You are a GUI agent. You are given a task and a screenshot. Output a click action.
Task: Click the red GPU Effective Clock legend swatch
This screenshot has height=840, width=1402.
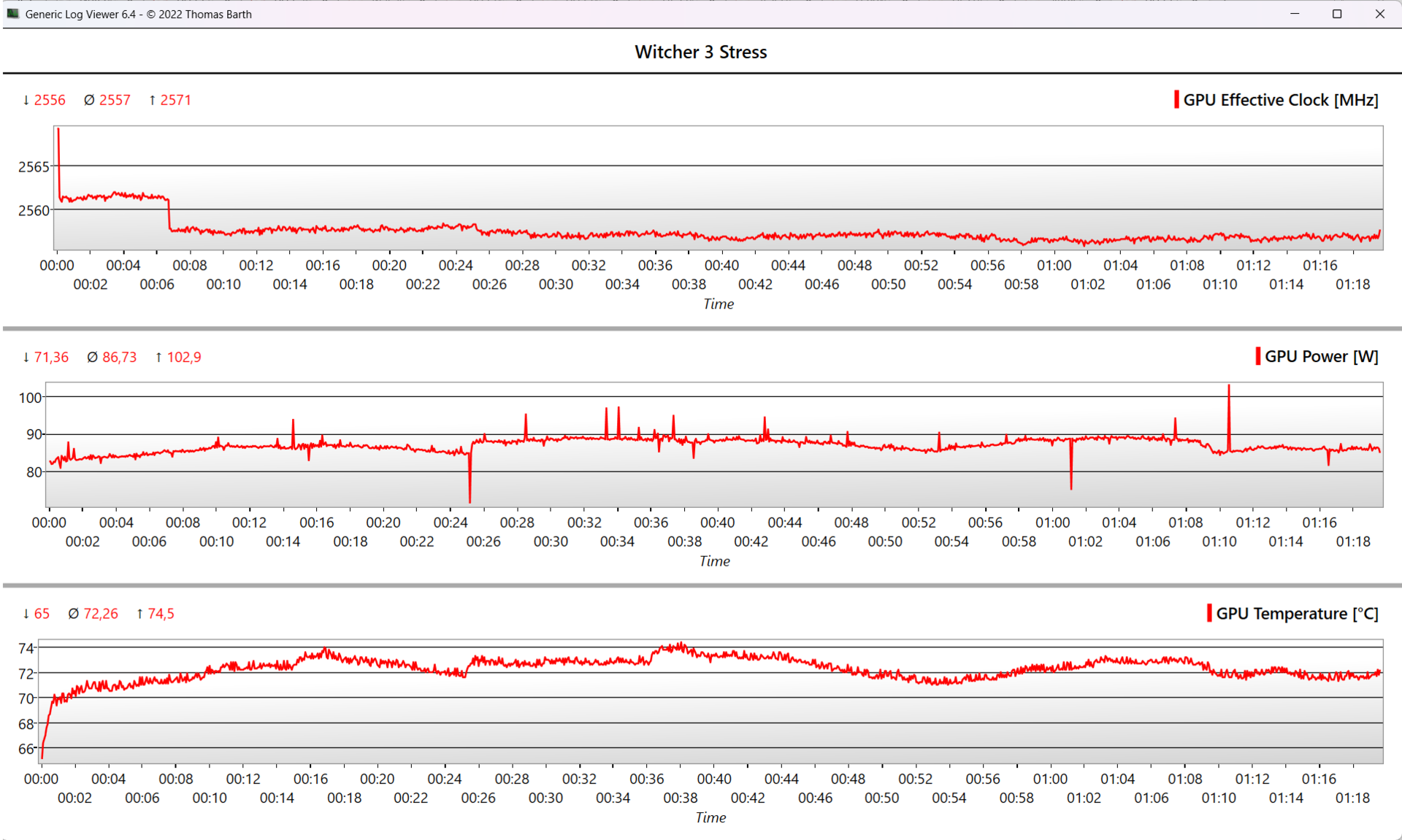[x=1176, y=100]
